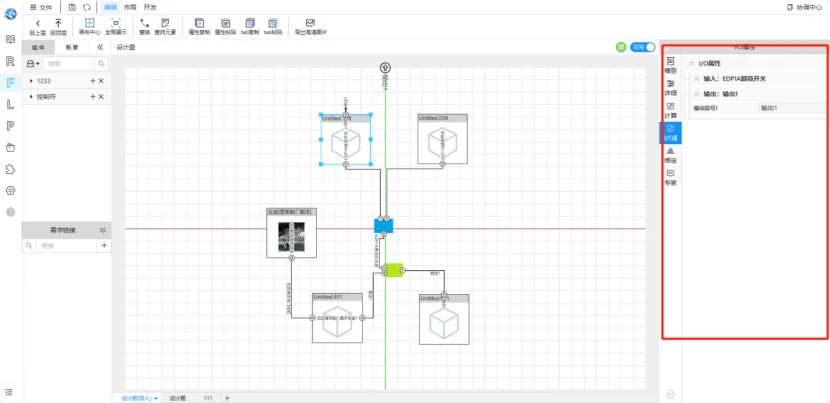Viewport: 830px width, 403px height.
Task: Open the L module in left sidebar
Action: pos(10,104)
